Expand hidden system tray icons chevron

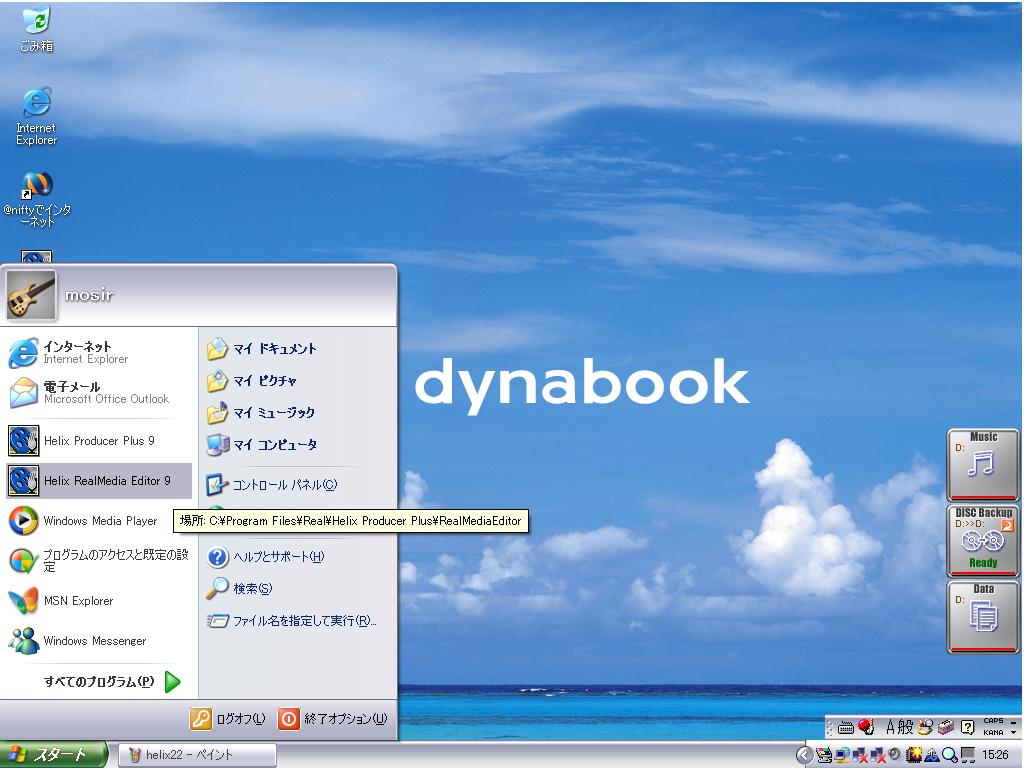(x=804, y=756)
